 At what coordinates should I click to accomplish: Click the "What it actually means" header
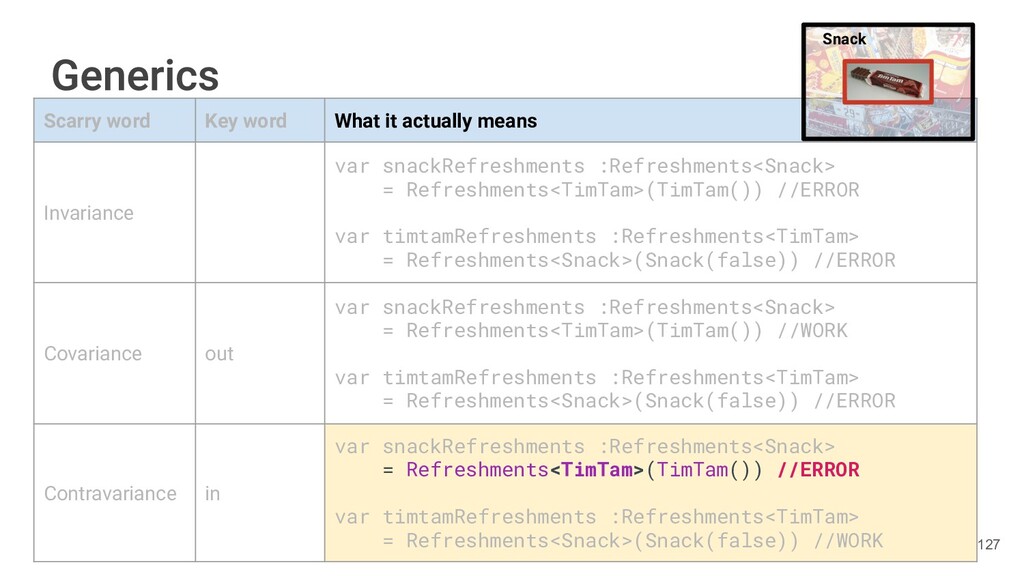[x=435, y=121]
